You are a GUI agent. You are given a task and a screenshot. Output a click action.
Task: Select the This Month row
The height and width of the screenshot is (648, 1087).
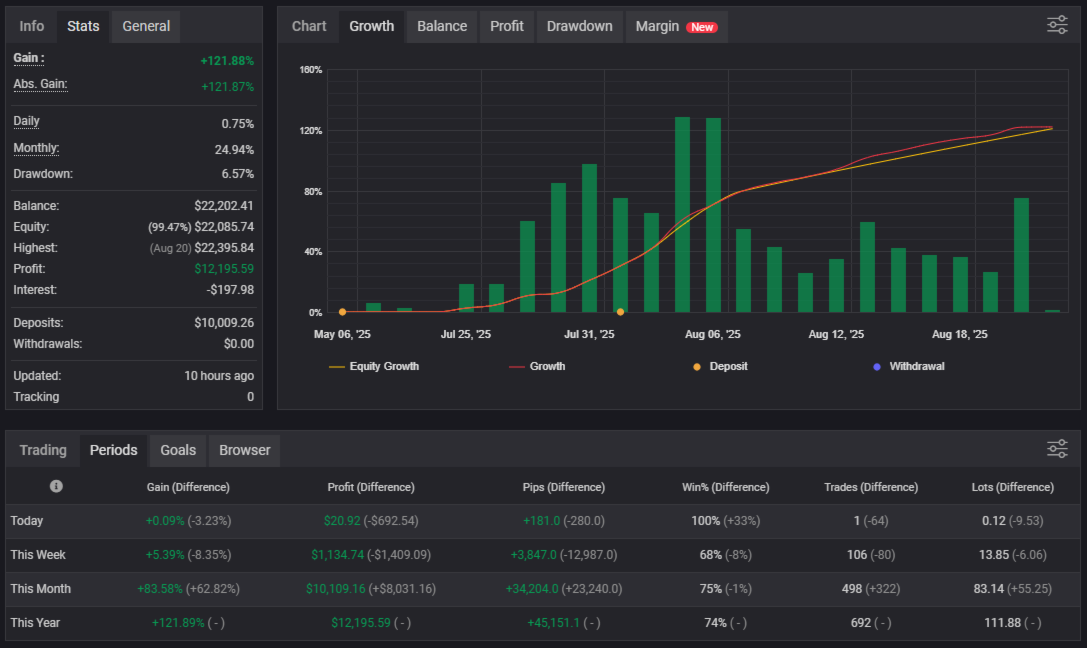(543, 589)
